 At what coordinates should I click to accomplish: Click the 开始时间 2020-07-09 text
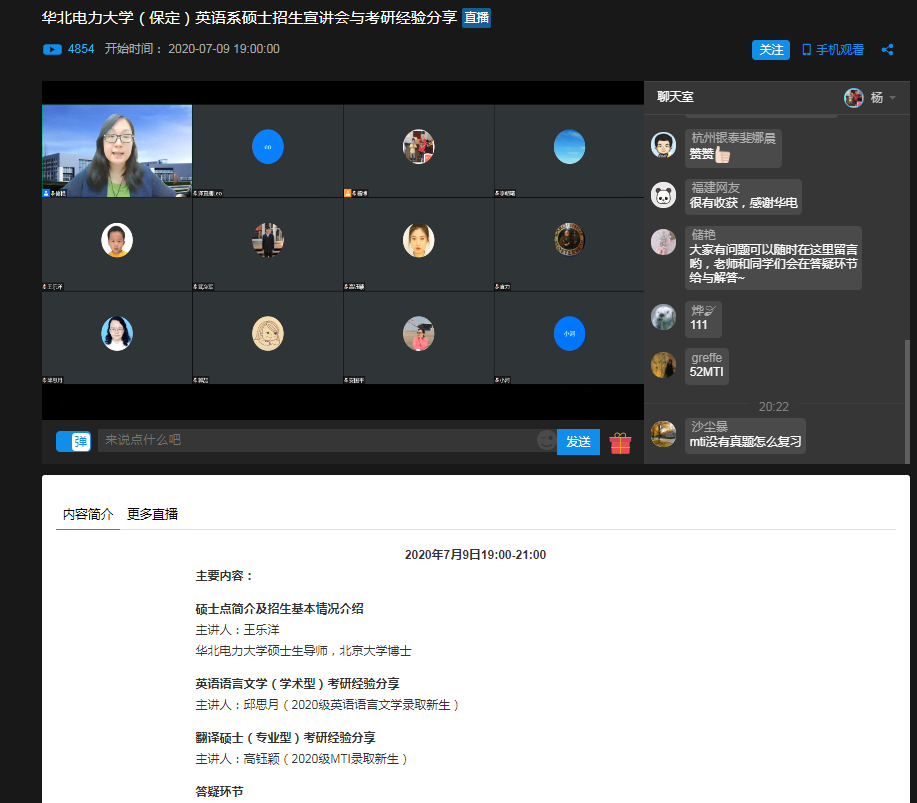(192, 49)
